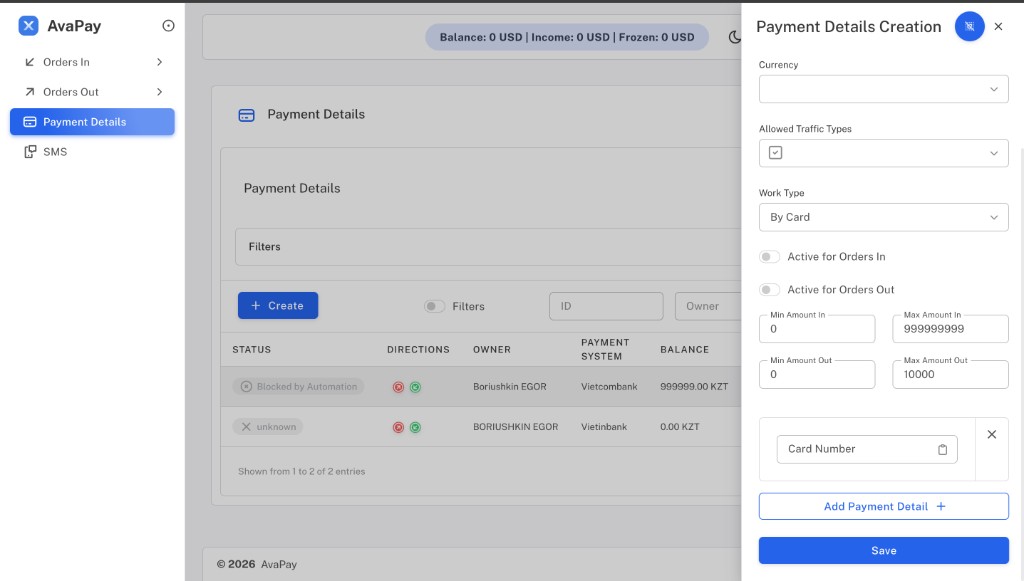Toggle dark mode moon icon

point(735,37)
